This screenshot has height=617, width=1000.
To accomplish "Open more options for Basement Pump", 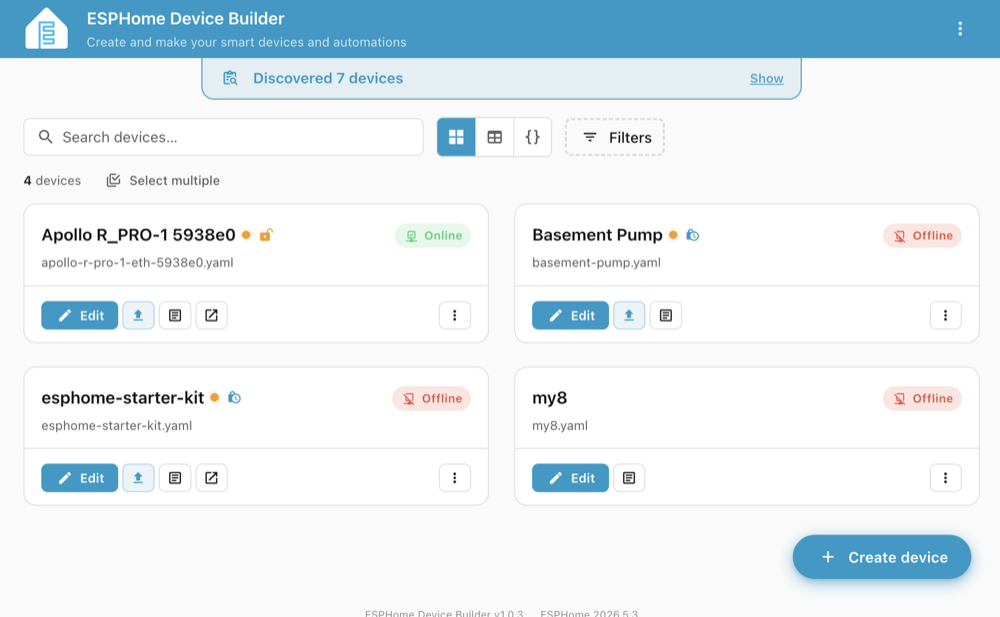I will 945,315.
